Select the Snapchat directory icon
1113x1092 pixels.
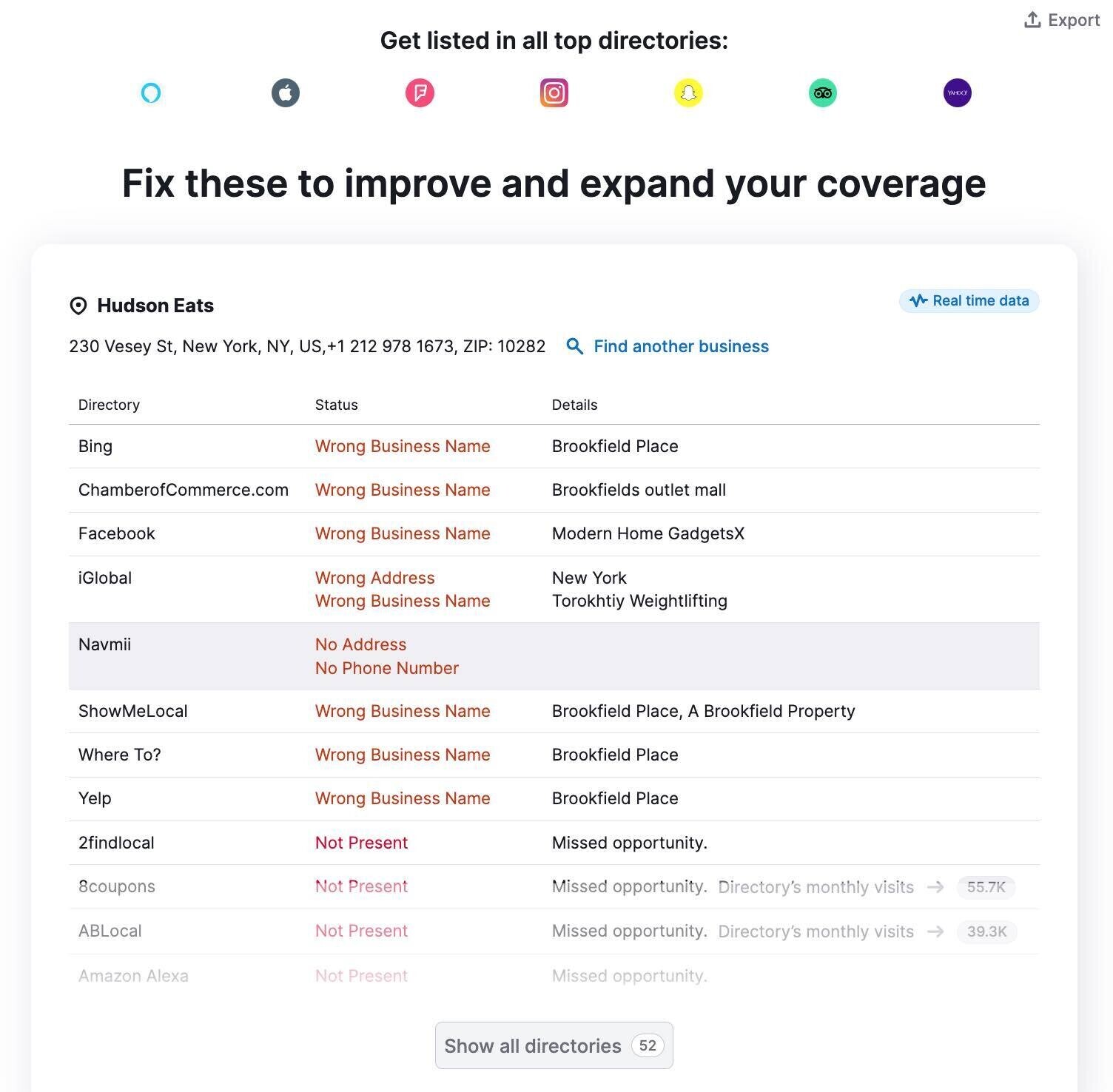tap(688, 92)
